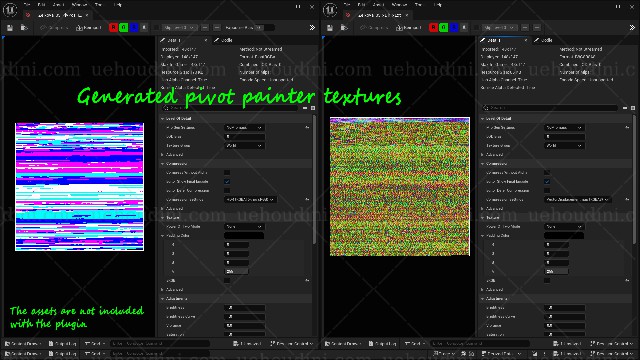Click the Browse to asset icon in the right editor toolbar

click(344, 28)
